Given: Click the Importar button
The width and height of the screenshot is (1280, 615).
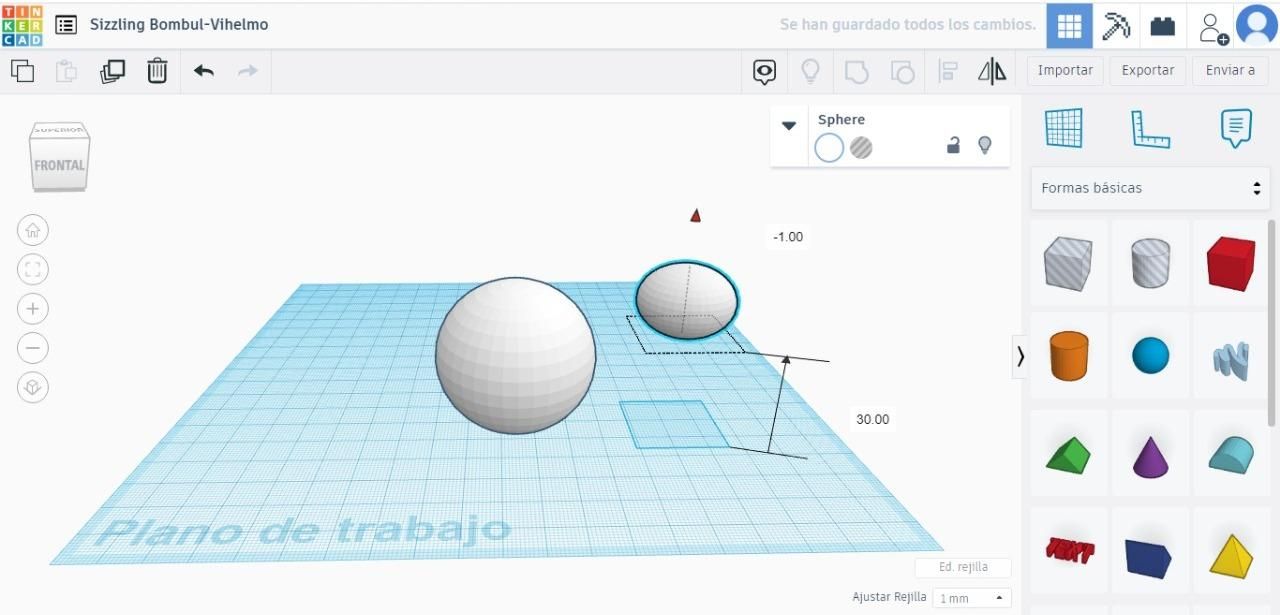Looking at the screenshot, I should point(1065,70).
